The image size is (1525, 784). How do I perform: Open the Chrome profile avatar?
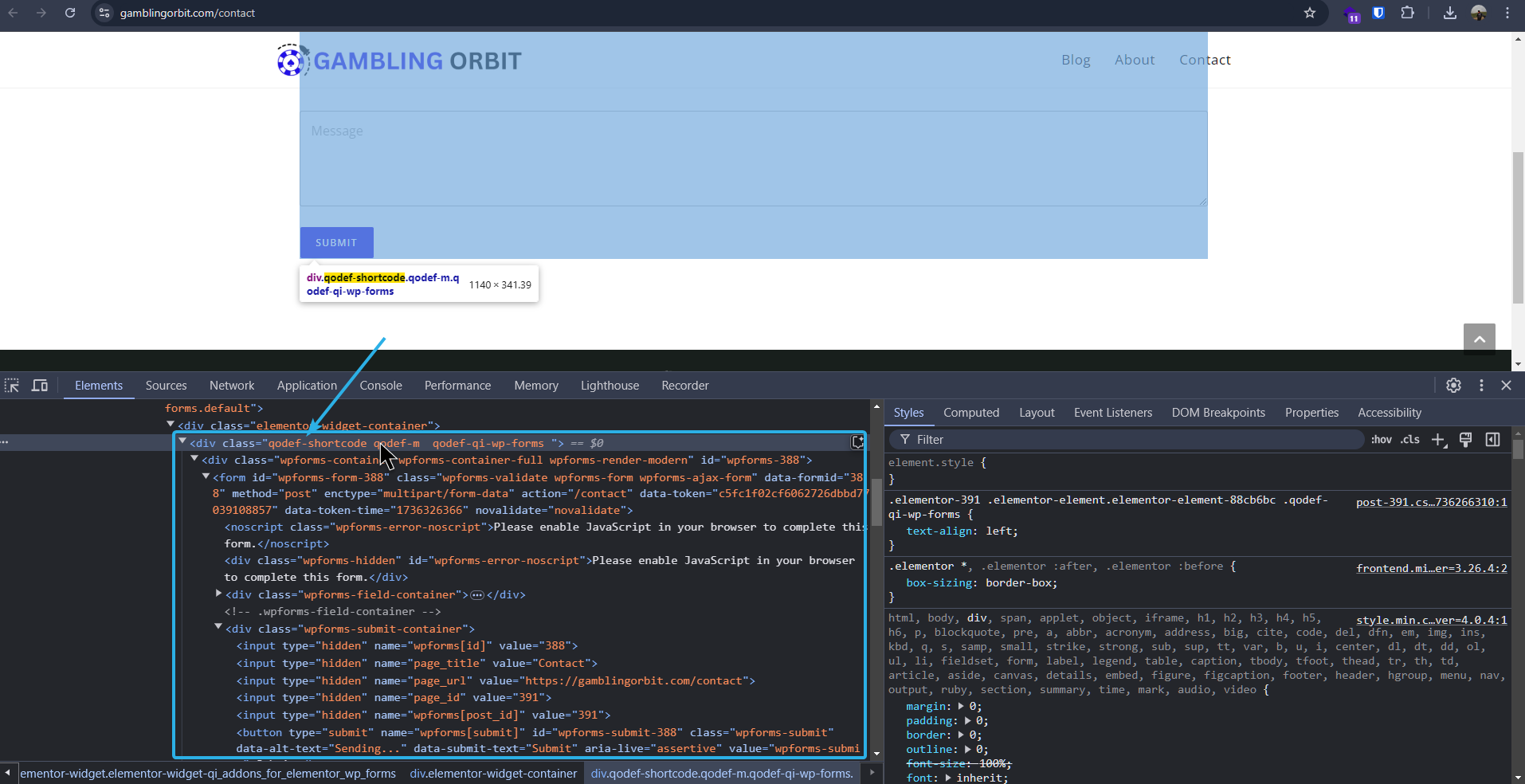pos(1479,13)
